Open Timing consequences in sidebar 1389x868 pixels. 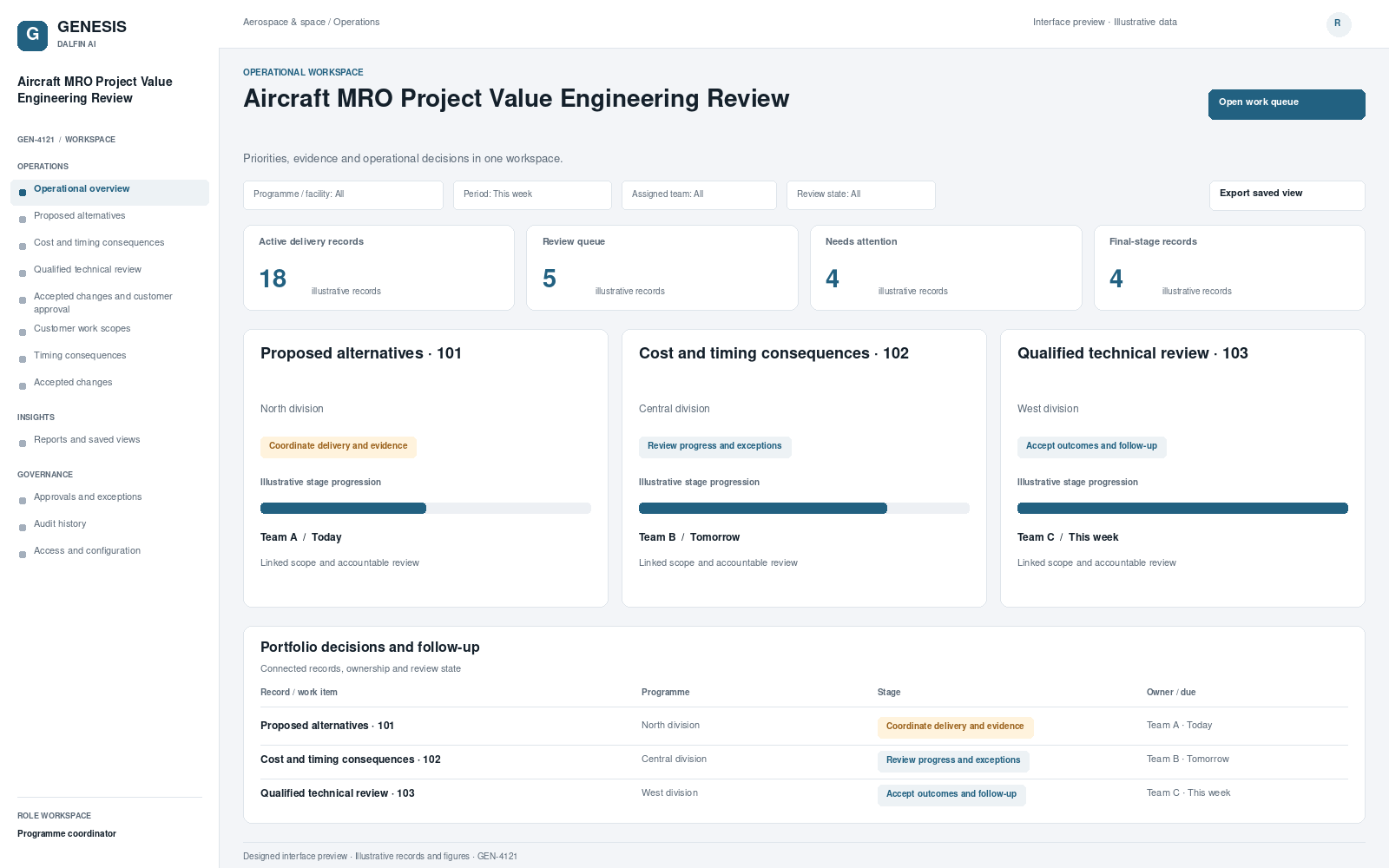pos(80,356)
